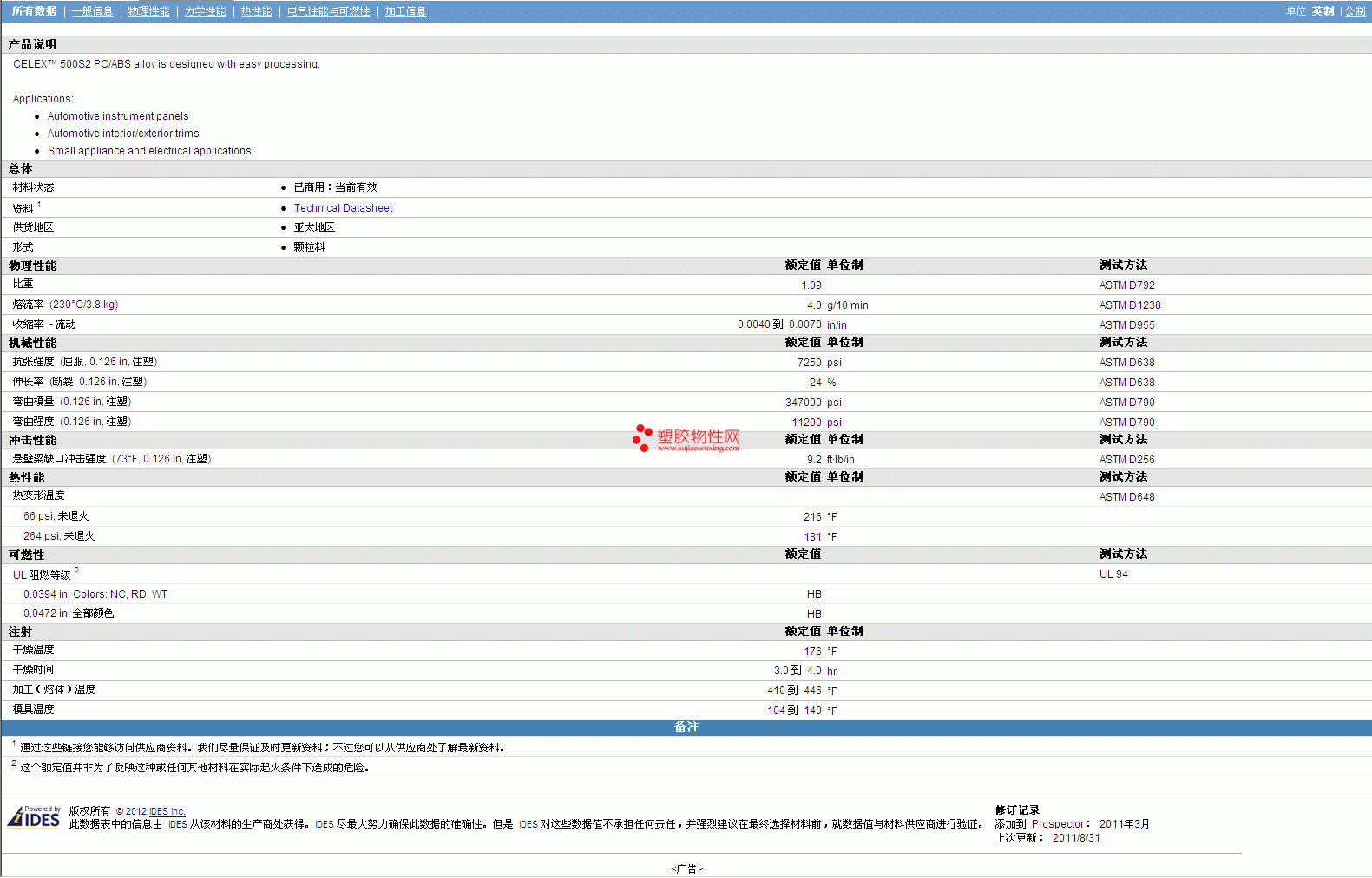Click the 干燥时间 row label
1372x878 pixels.
click(33, 670)
